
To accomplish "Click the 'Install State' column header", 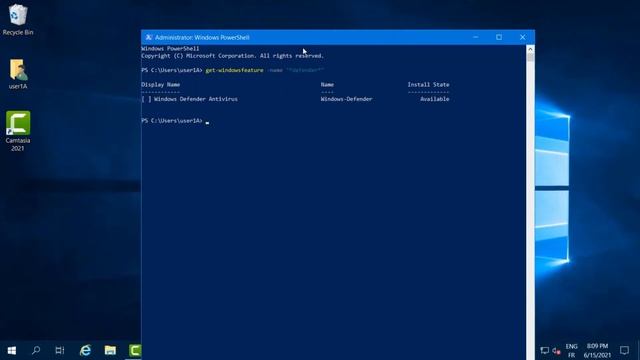I will pos(428,84).
